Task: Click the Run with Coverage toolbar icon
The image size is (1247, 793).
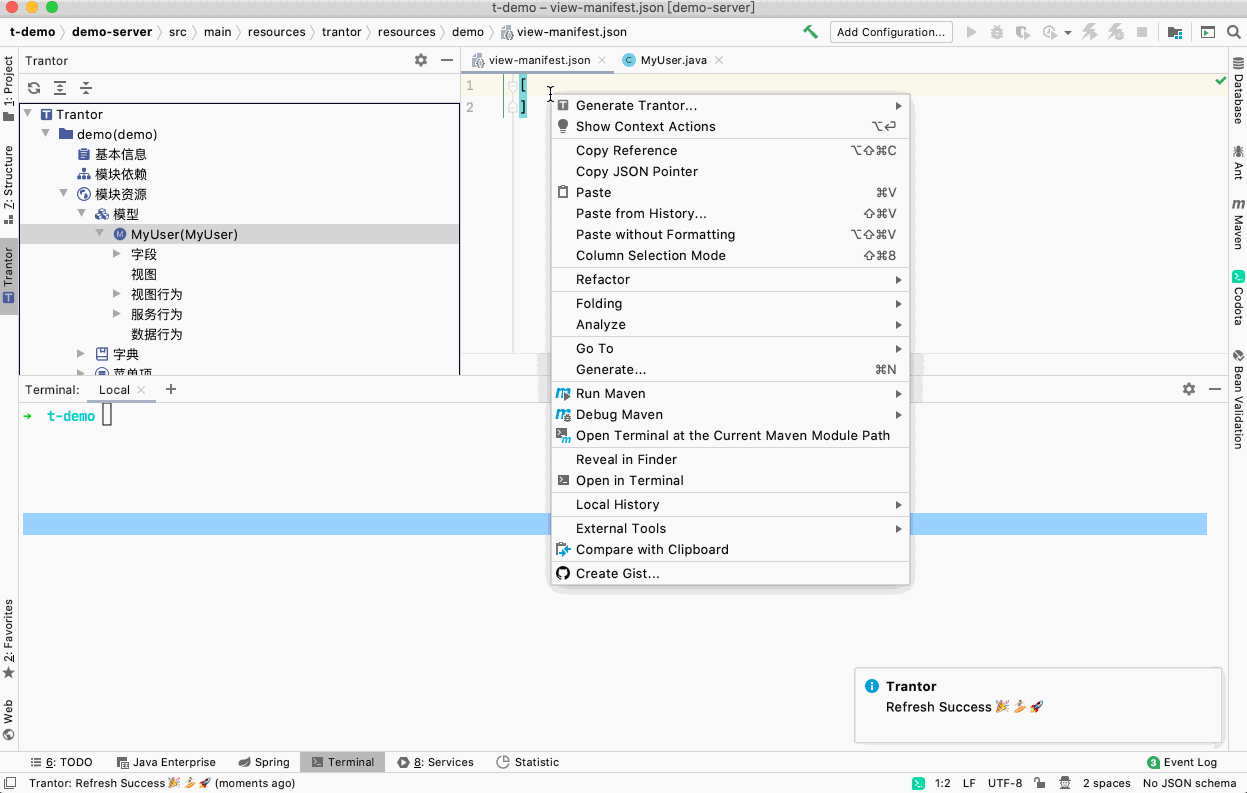Action: pos(1022,32)
